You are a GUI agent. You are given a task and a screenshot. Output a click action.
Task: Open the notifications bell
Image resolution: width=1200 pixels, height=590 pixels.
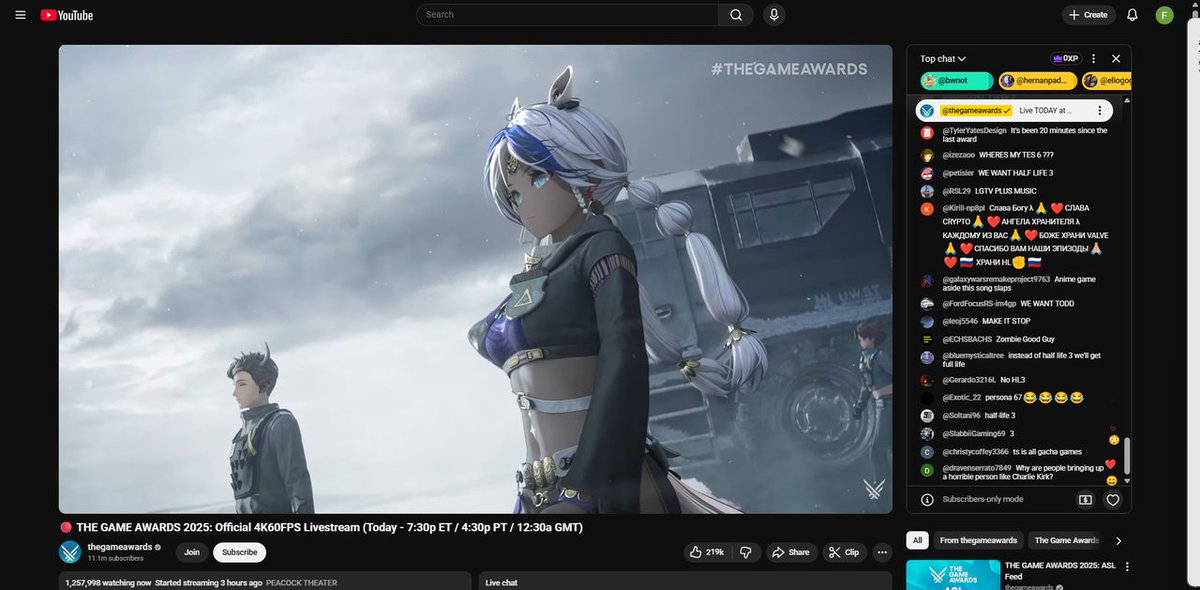[1132, 15]
